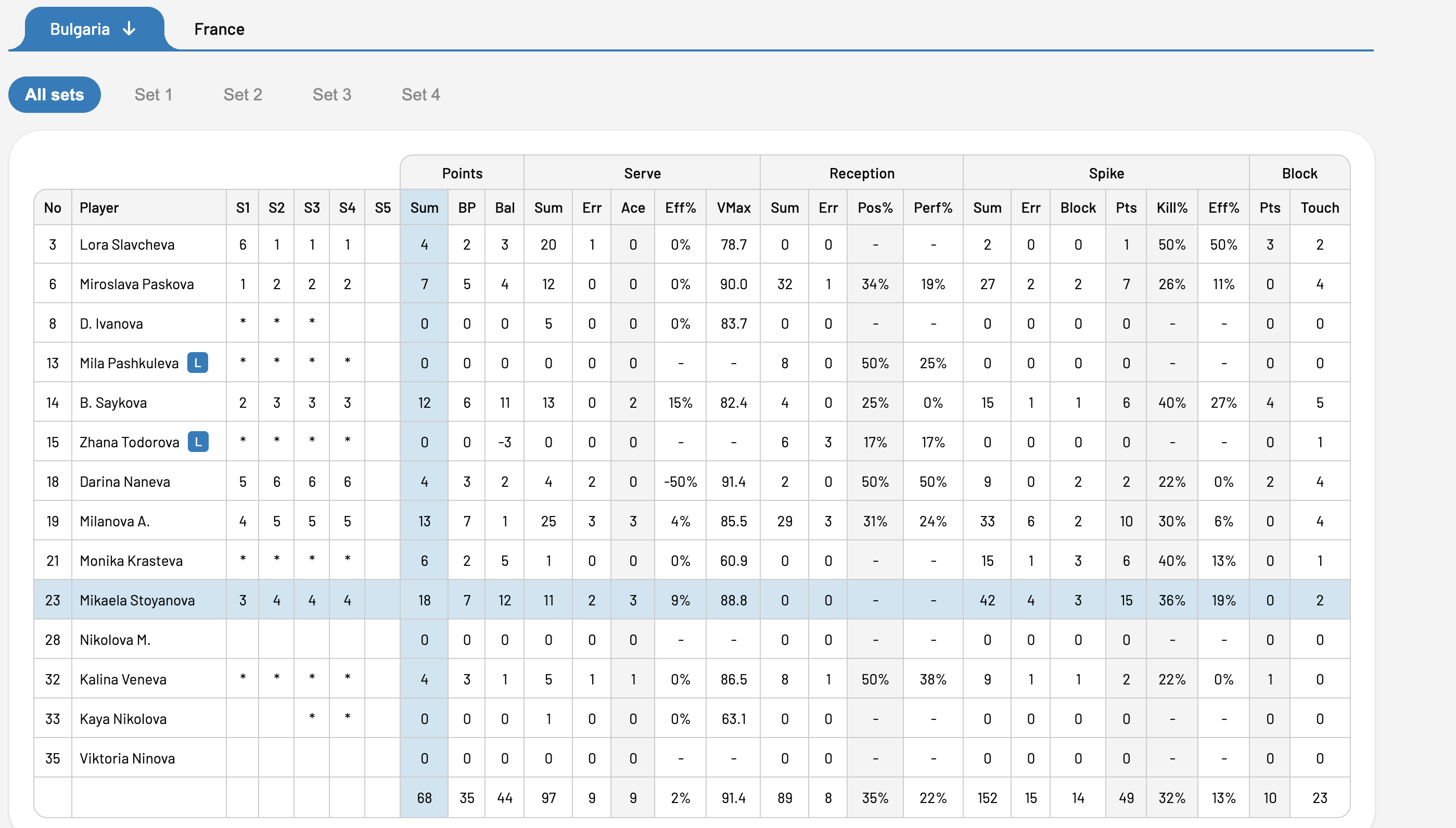Switch to Set 2 statistics
This screenshot has height=828, width=1456.
point(243,95)
